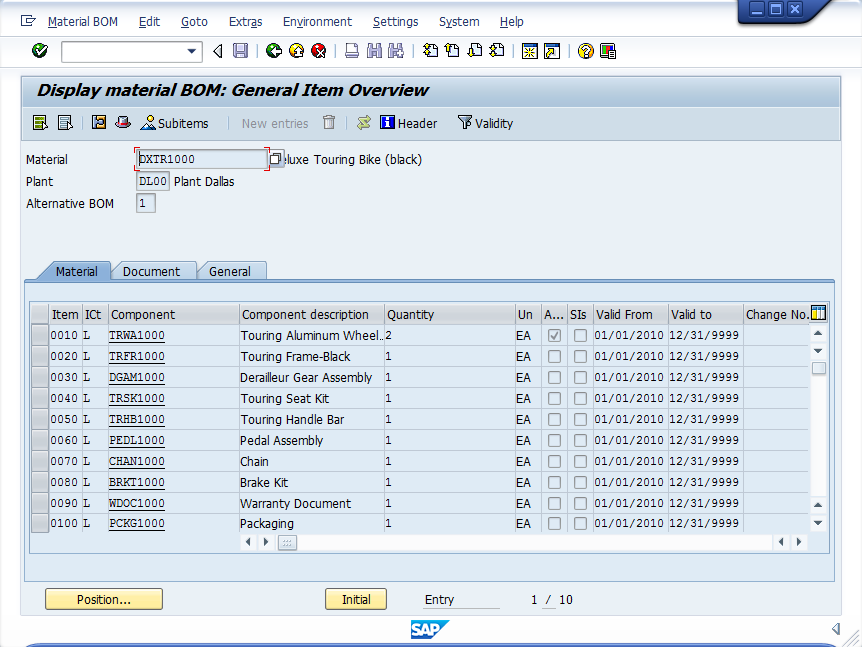Open the Settings menu
Screen dimensions: 862x647
pos(395,21)
